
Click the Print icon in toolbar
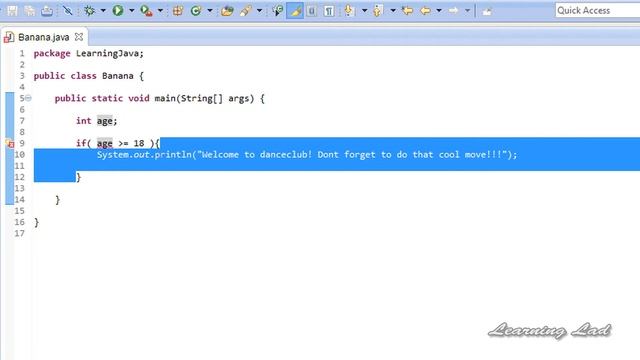coord(47,11)
